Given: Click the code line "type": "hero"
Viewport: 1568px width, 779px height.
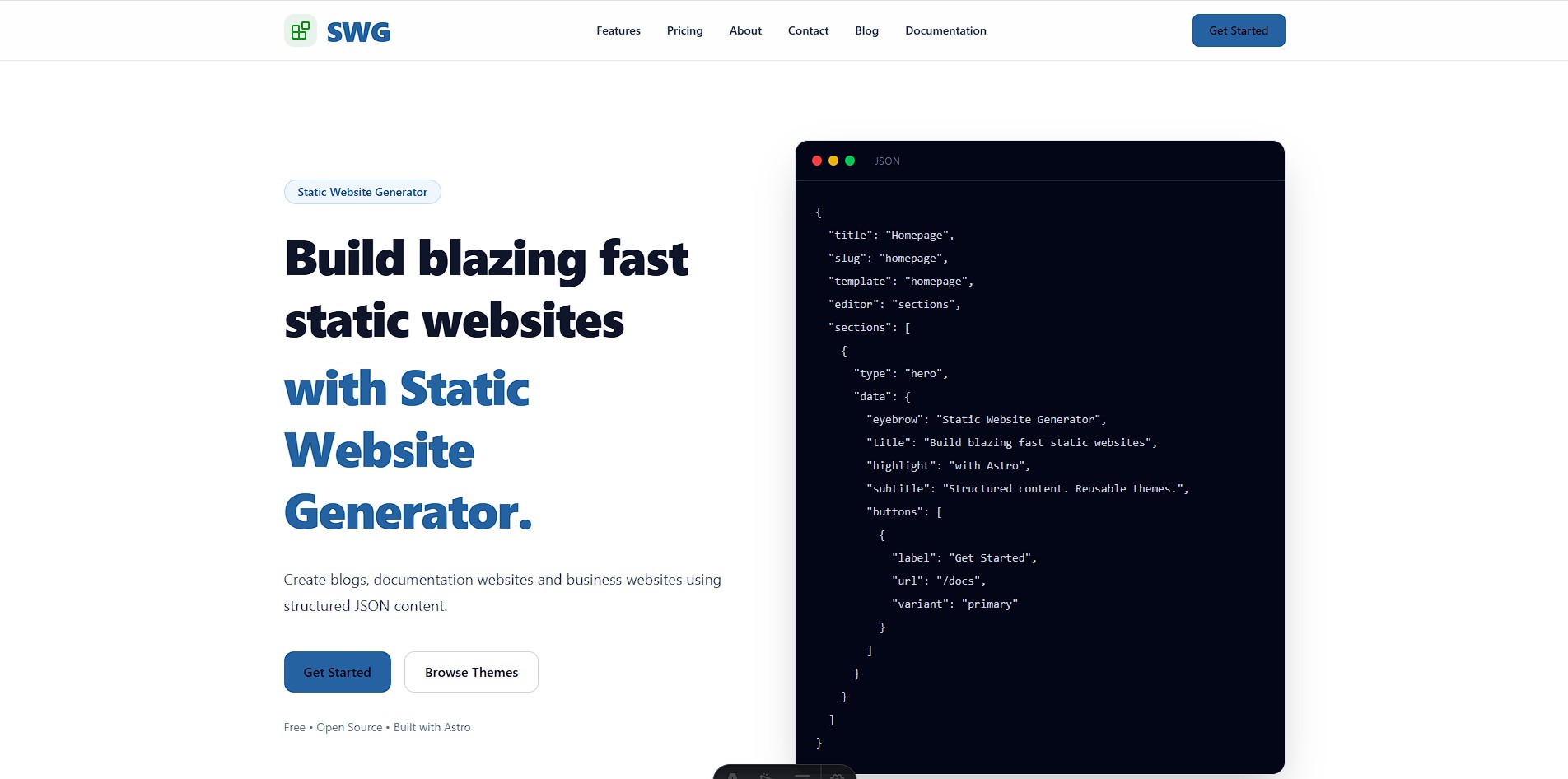Looking at the screenshot, I should pyautogui.click(x=901, y=373).
